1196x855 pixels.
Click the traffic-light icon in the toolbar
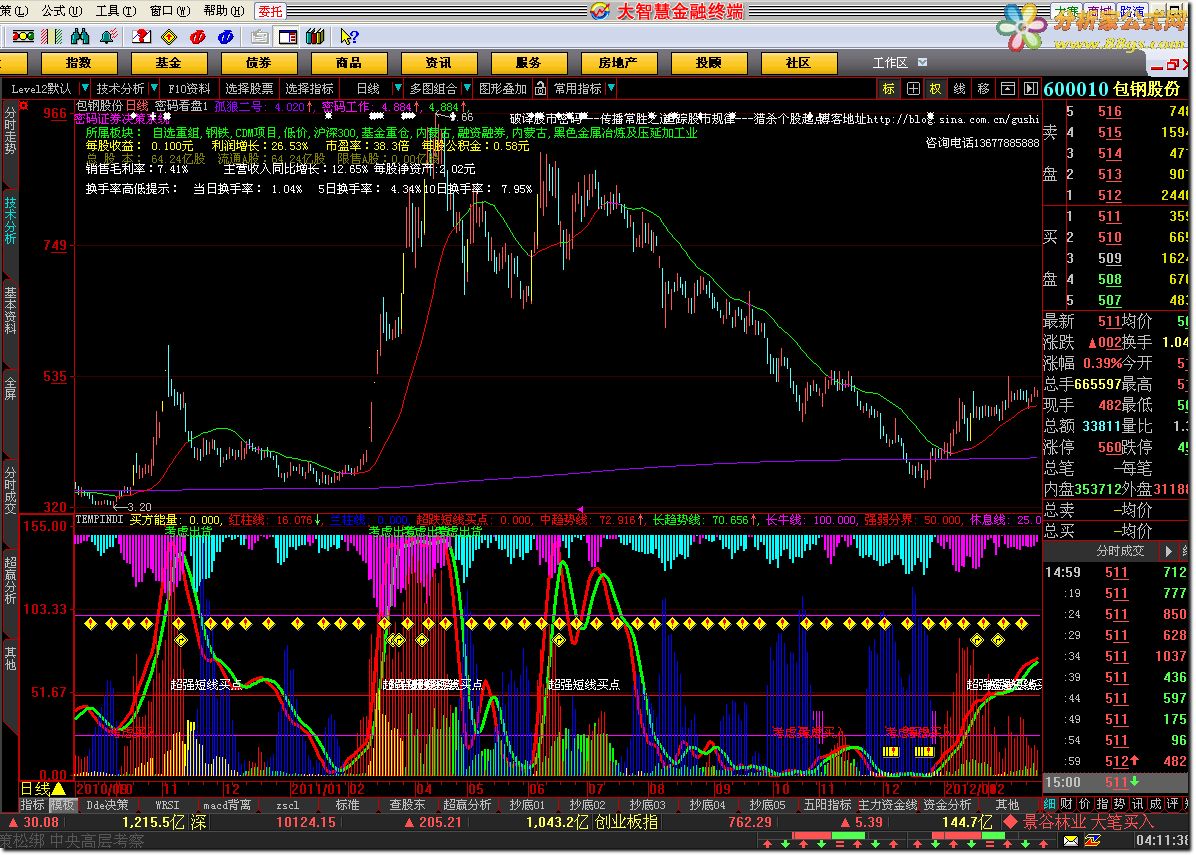pyautogui.click(x=23, y=36)
